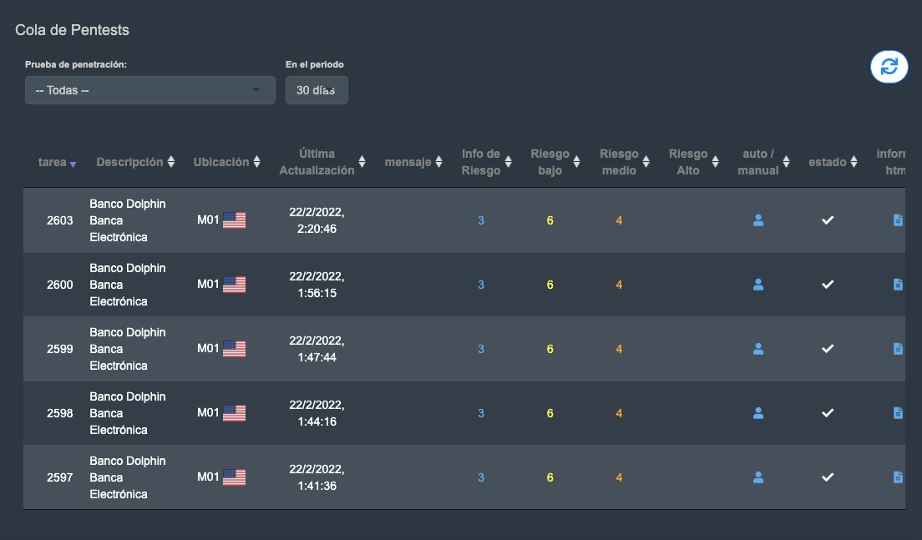Click the refresh queue button
Image resolution: width=922 pixels, height=540 pixels.
pyautogui.click(x=889, y=66)
